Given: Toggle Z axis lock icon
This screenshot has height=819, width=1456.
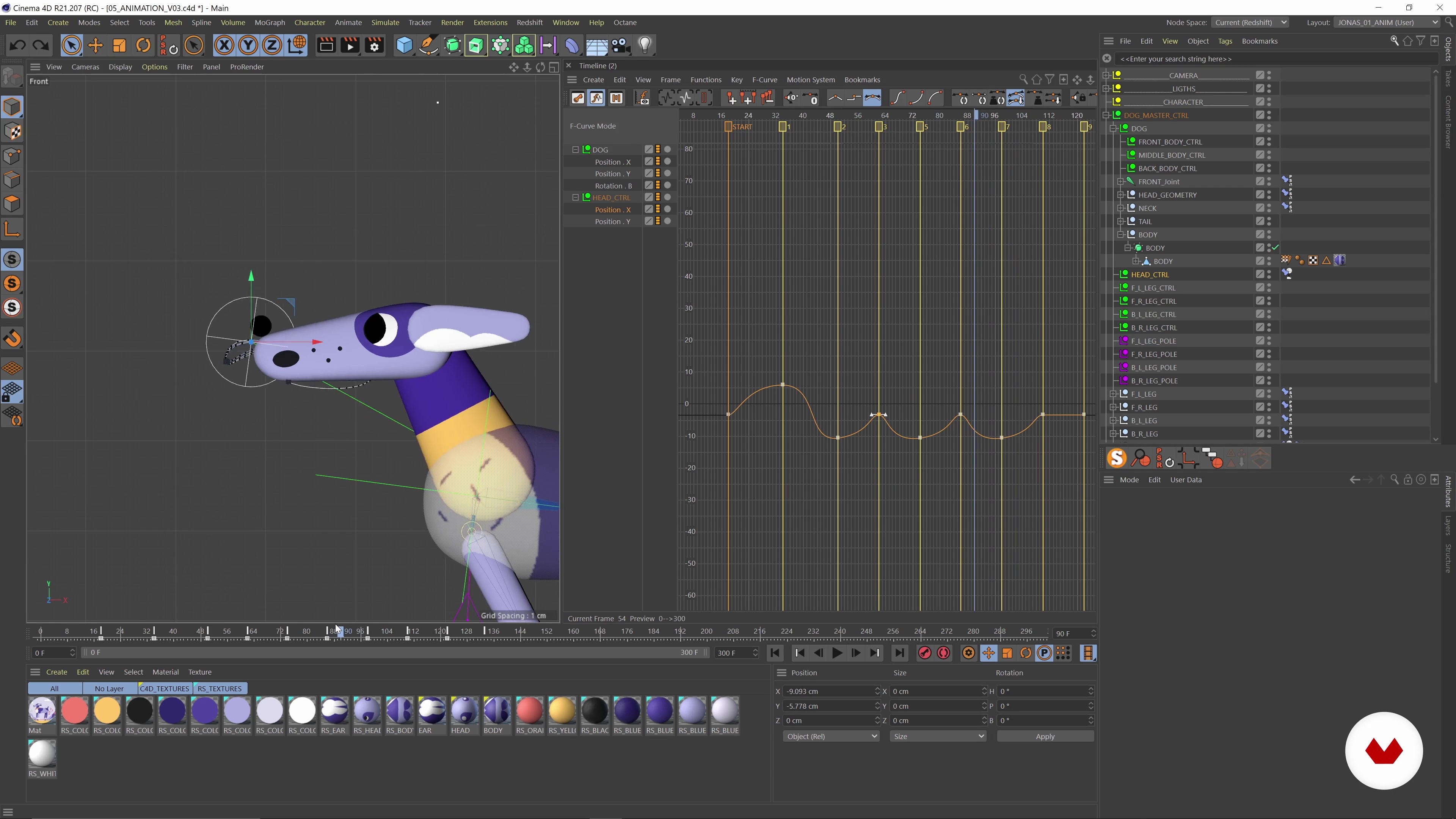Looking at the screenshot, I should (272, 45).
